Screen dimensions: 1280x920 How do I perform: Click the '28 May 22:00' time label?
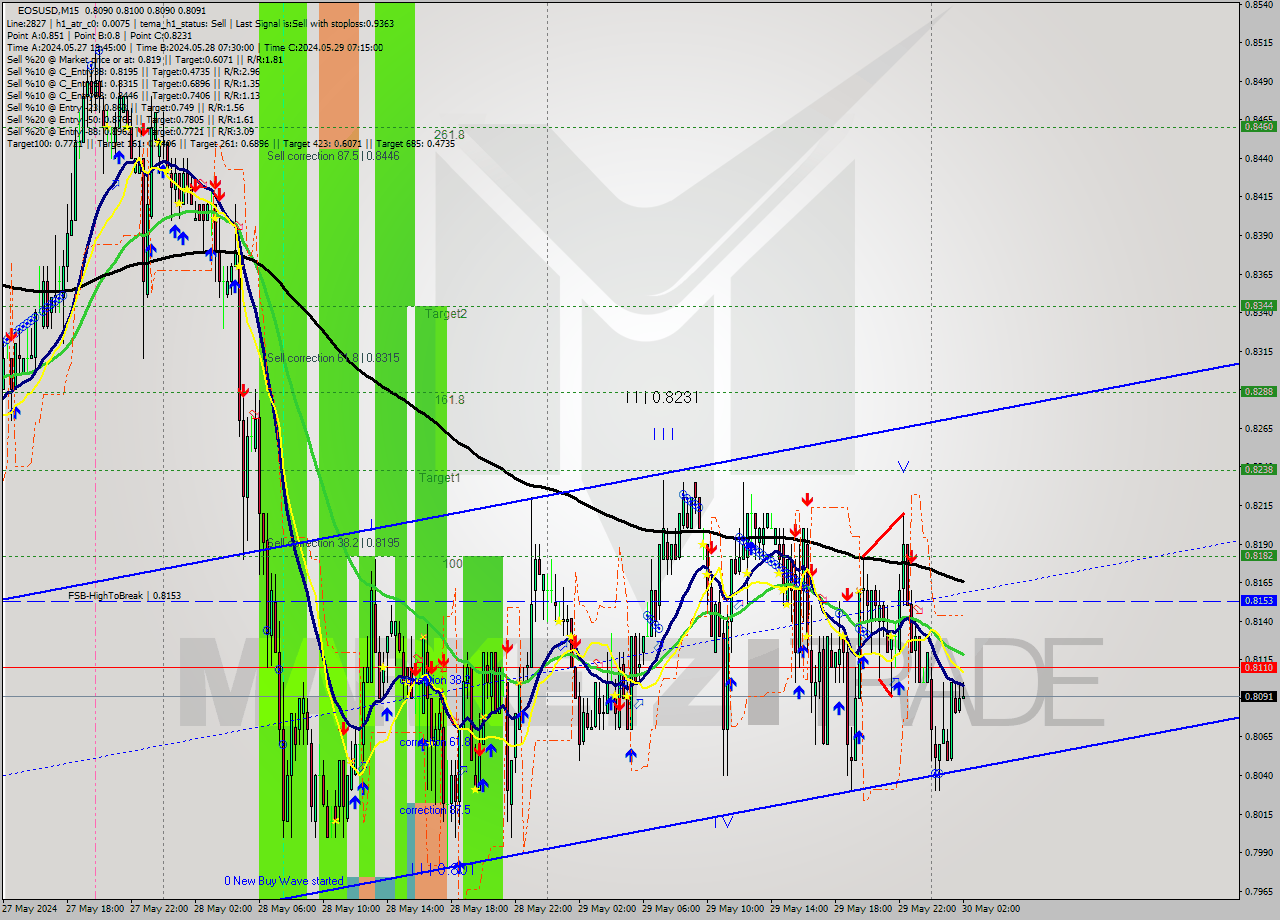pyautogui.click(x=544, y=909)
